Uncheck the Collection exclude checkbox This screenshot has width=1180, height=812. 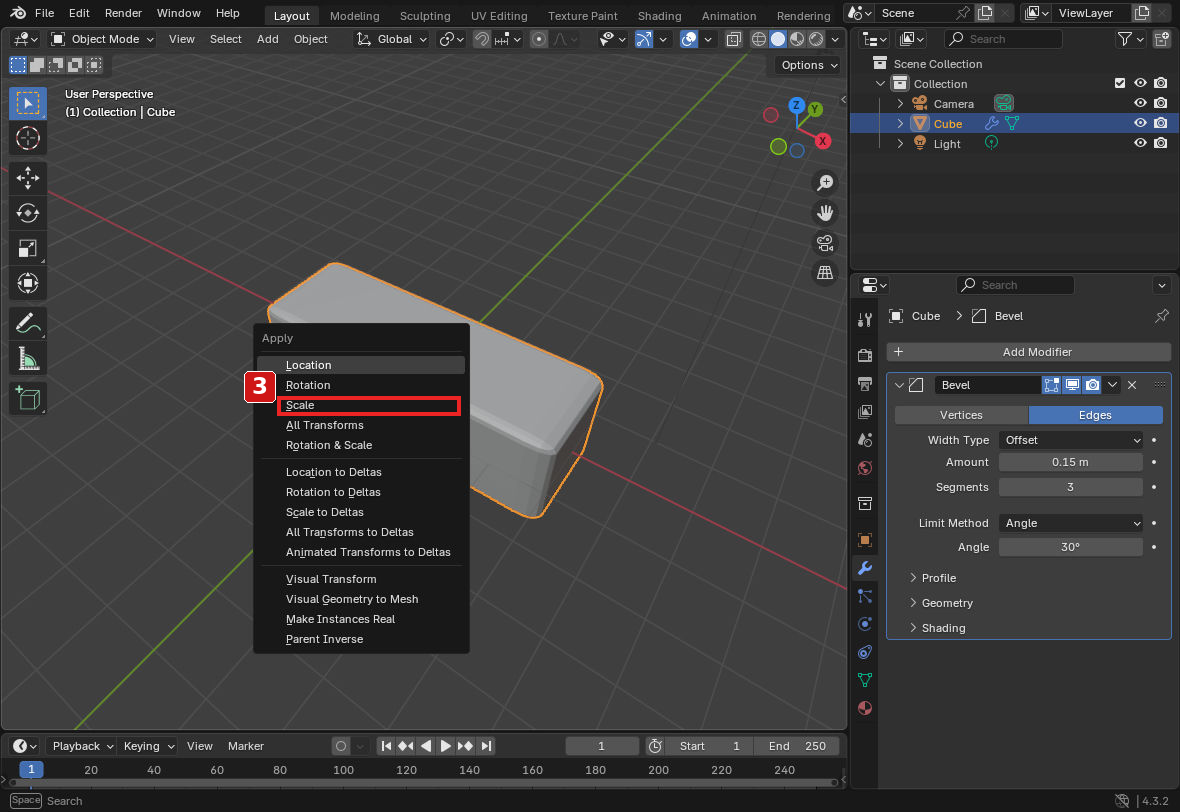click(1120, 84)
